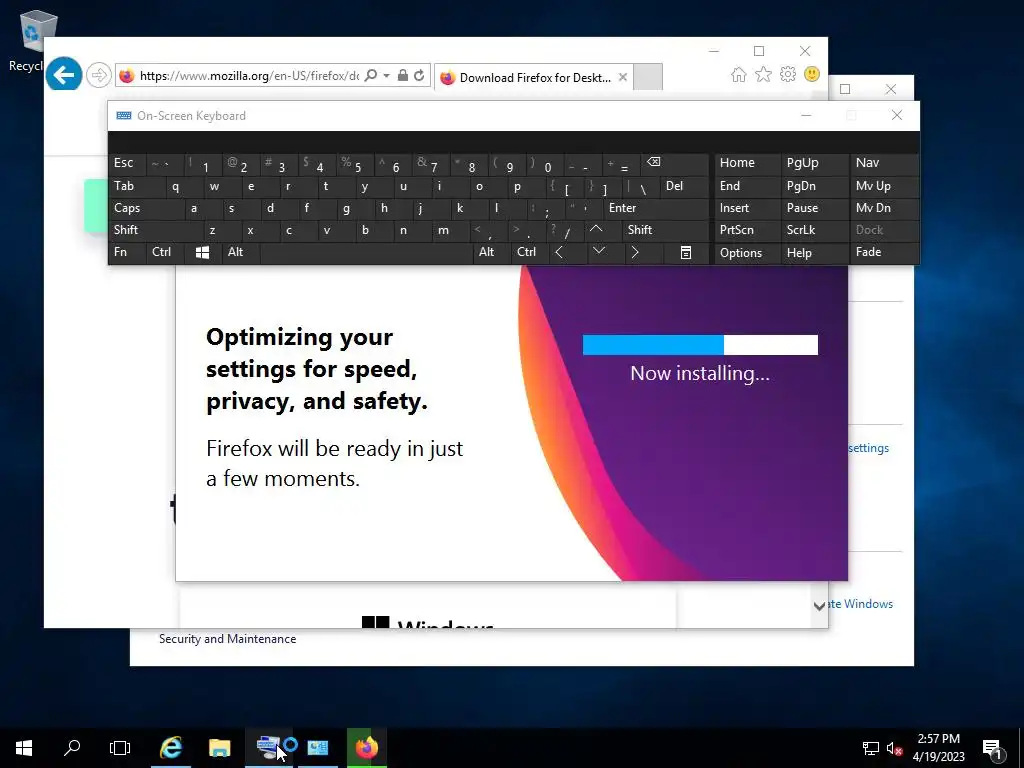Screen dimensions: 1024x768
Task: Click the smiley feedback icon
Action: (x=812, y=74)
